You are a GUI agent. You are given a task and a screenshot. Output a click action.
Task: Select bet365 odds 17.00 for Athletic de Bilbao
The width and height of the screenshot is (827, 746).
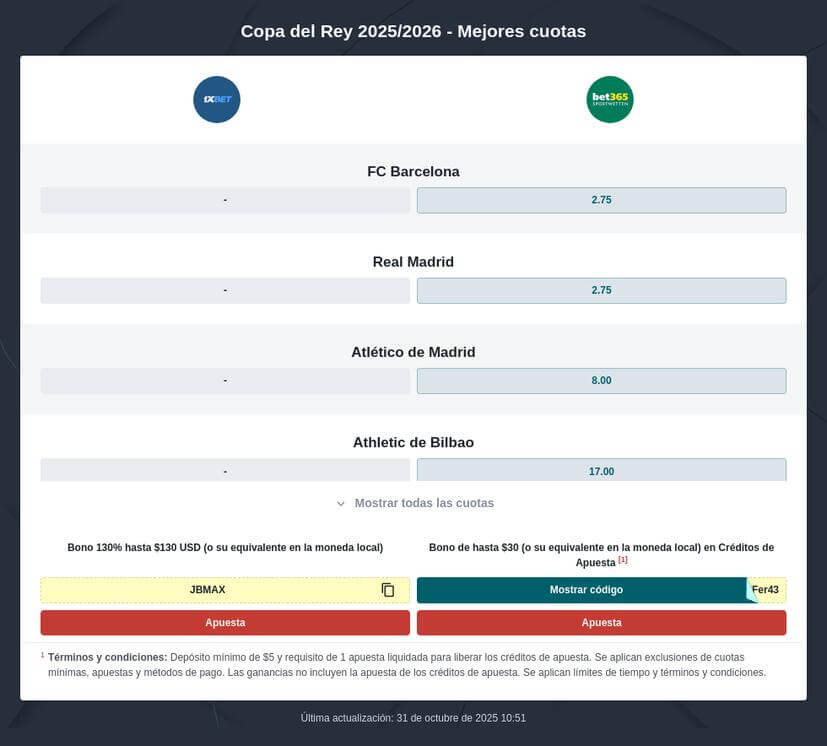(601, 470)
